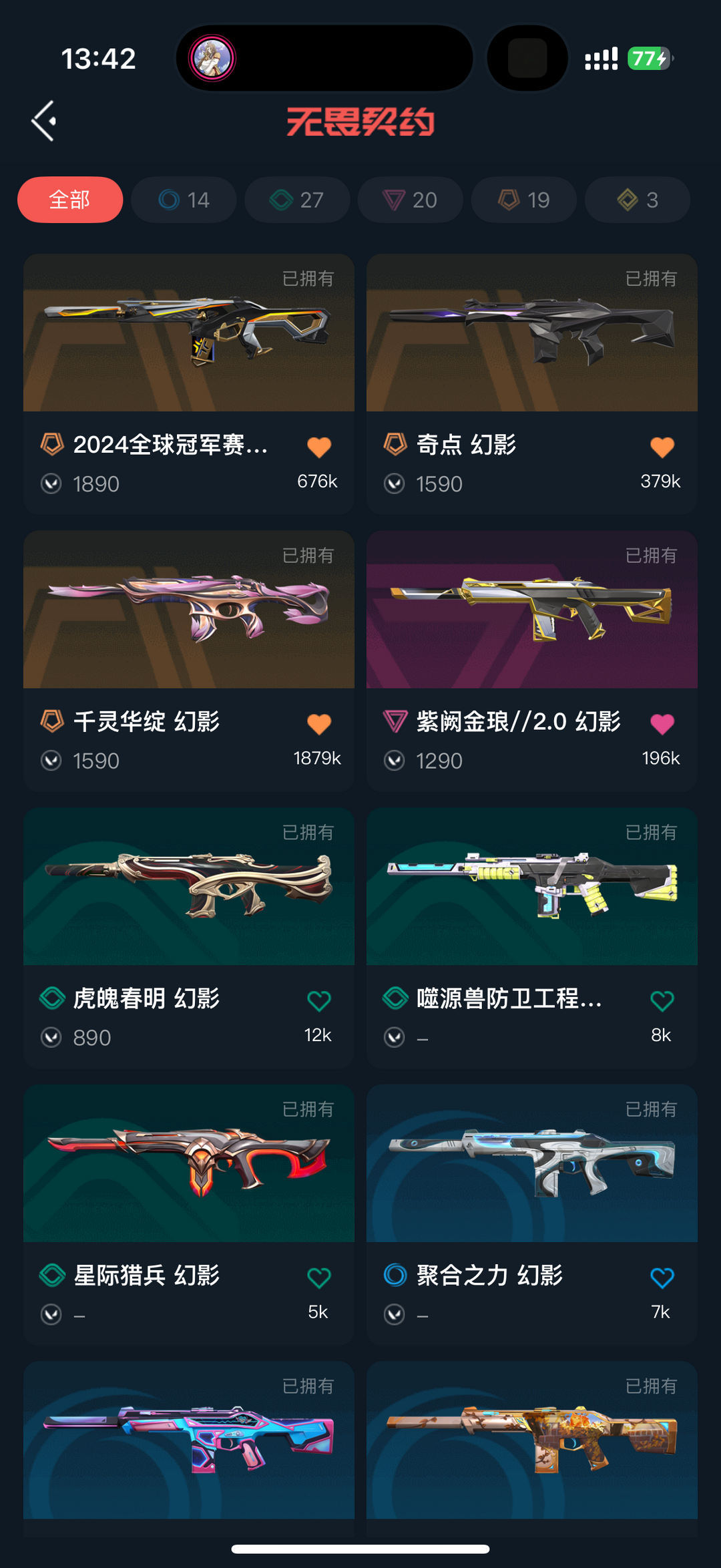Screen dimensions: 721x1568
Task: Toggle heart on 虎魄春明 幻影
Action: point(319,1000)
